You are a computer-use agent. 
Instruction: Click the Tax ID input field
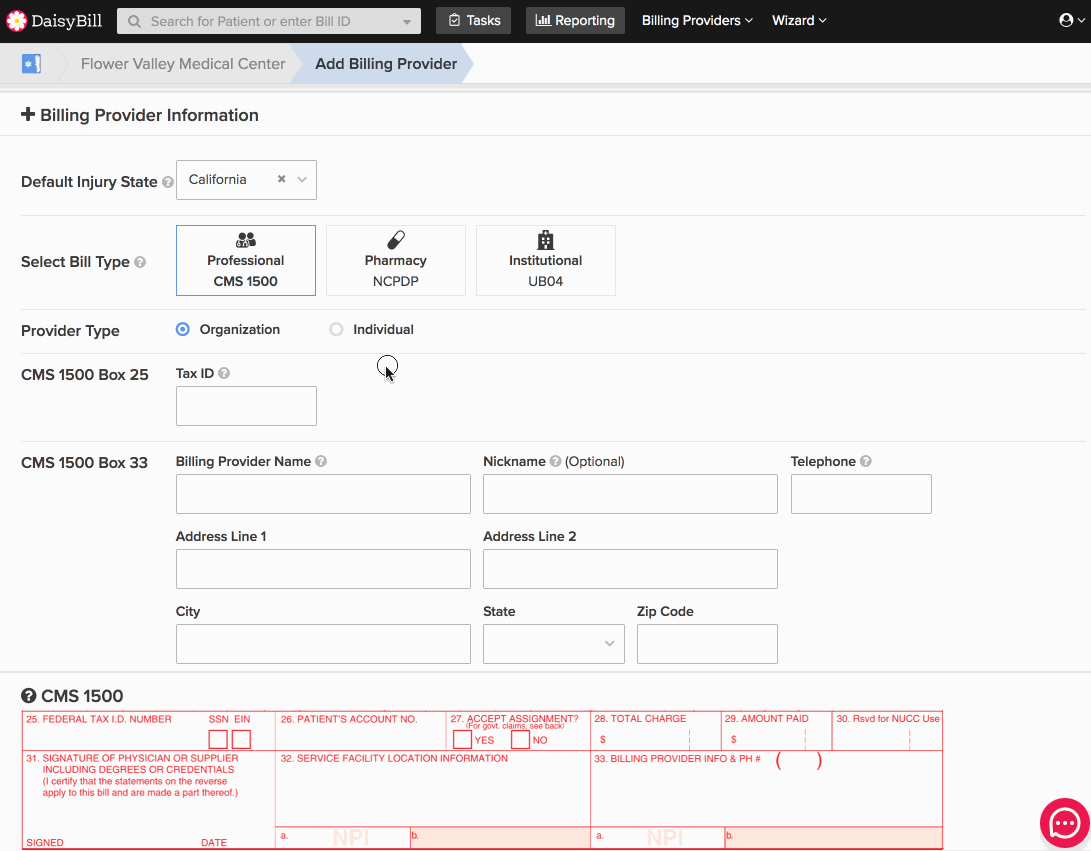click(x=246, y=406)
